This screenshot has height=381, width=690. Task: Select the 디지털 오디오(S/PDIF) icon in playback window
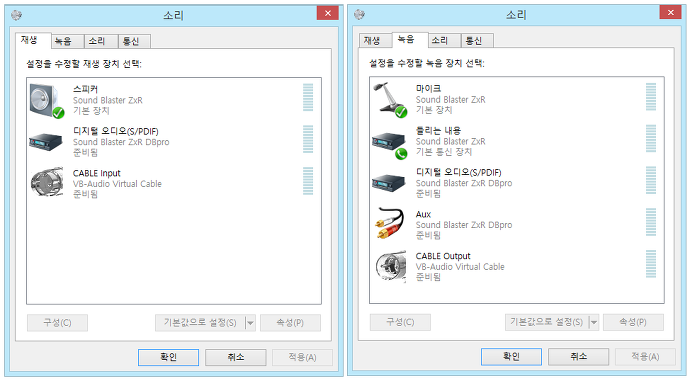pyautogui.click(x=46, y=142)
